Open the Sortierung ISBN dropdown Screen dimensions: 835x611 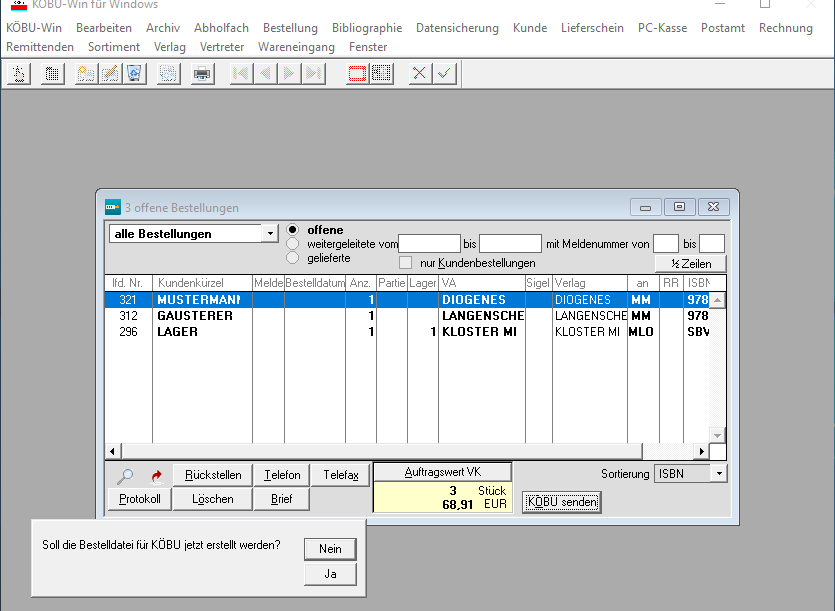(x=719, y=474)
